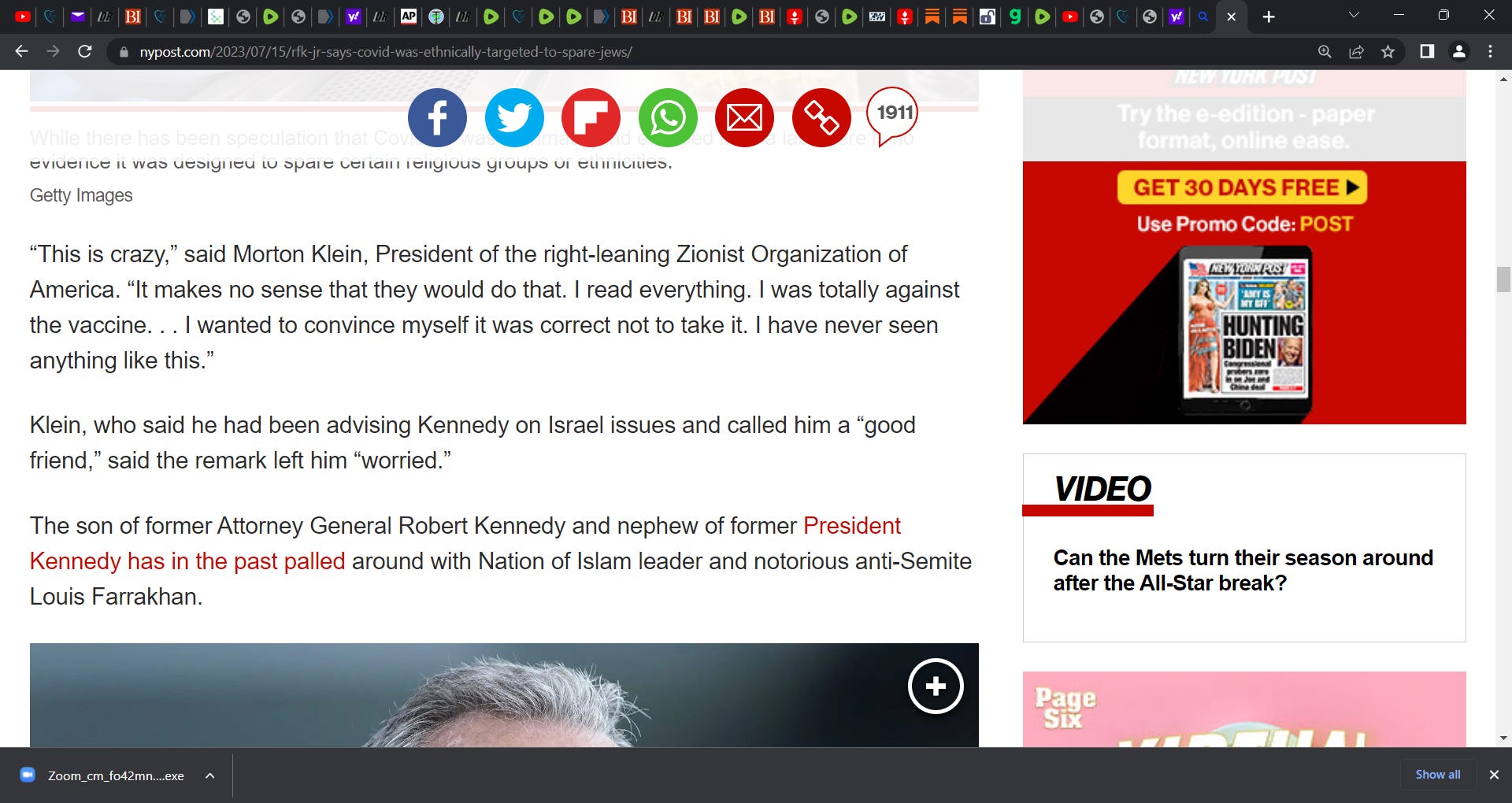The width and height of the screenshot is (1512, 803).
Task: Open the Chrome three-dot menu
Action: (x=1490, y=52)
